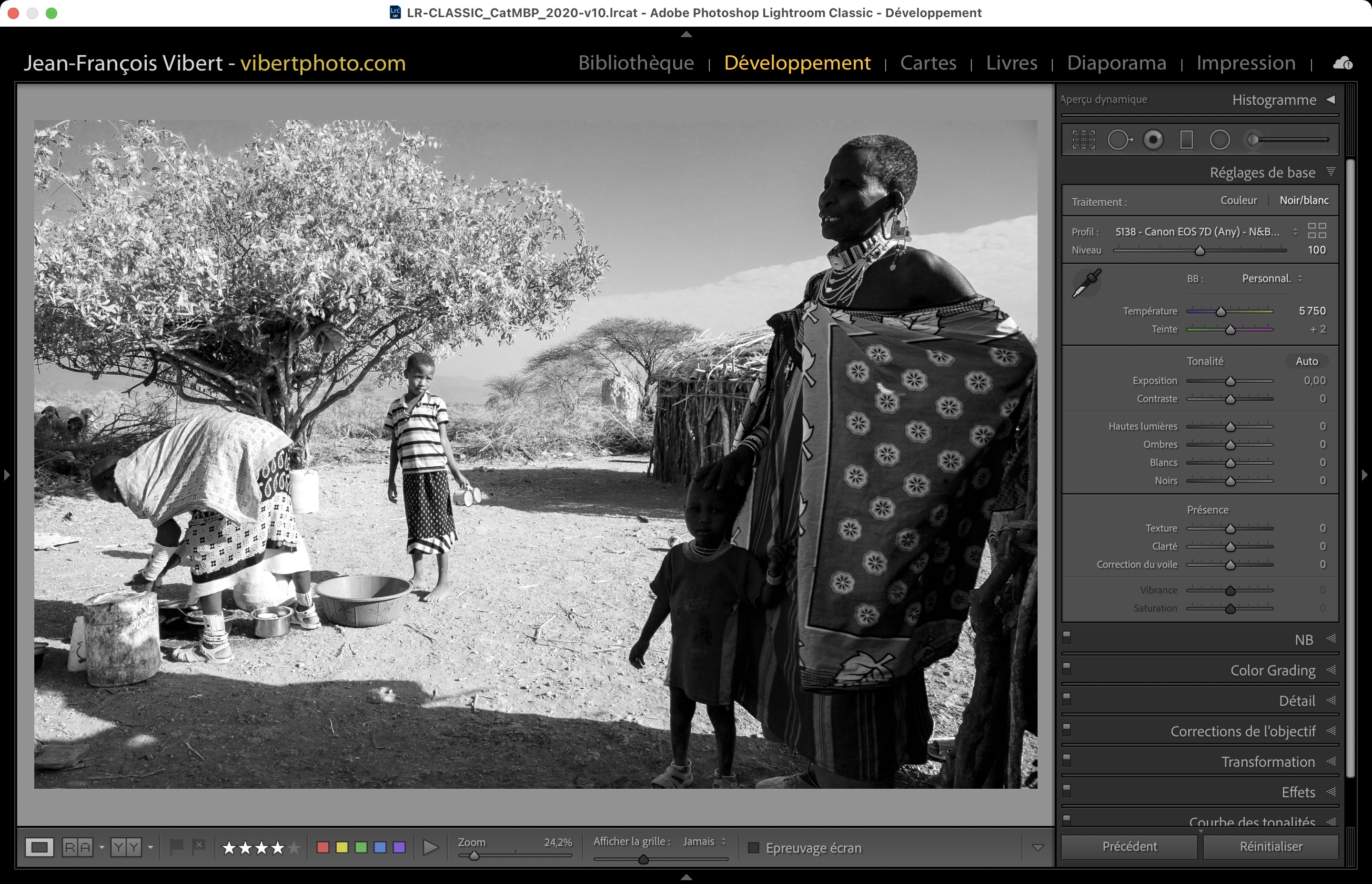Pick the white balance eyedropper
The height and width of the screenshot is (884, 1372).
pyautogui.click(x=1087, y=283)
